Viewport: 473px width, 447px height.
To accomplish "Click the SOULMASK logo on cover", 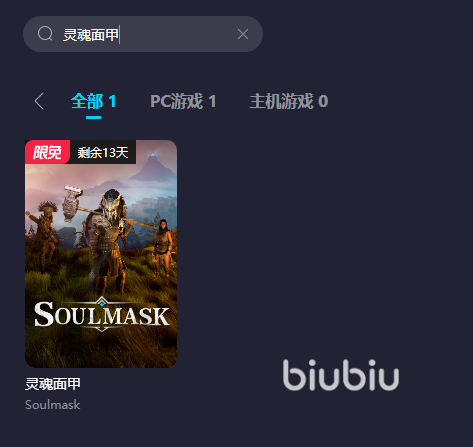I will pos(102,314).
